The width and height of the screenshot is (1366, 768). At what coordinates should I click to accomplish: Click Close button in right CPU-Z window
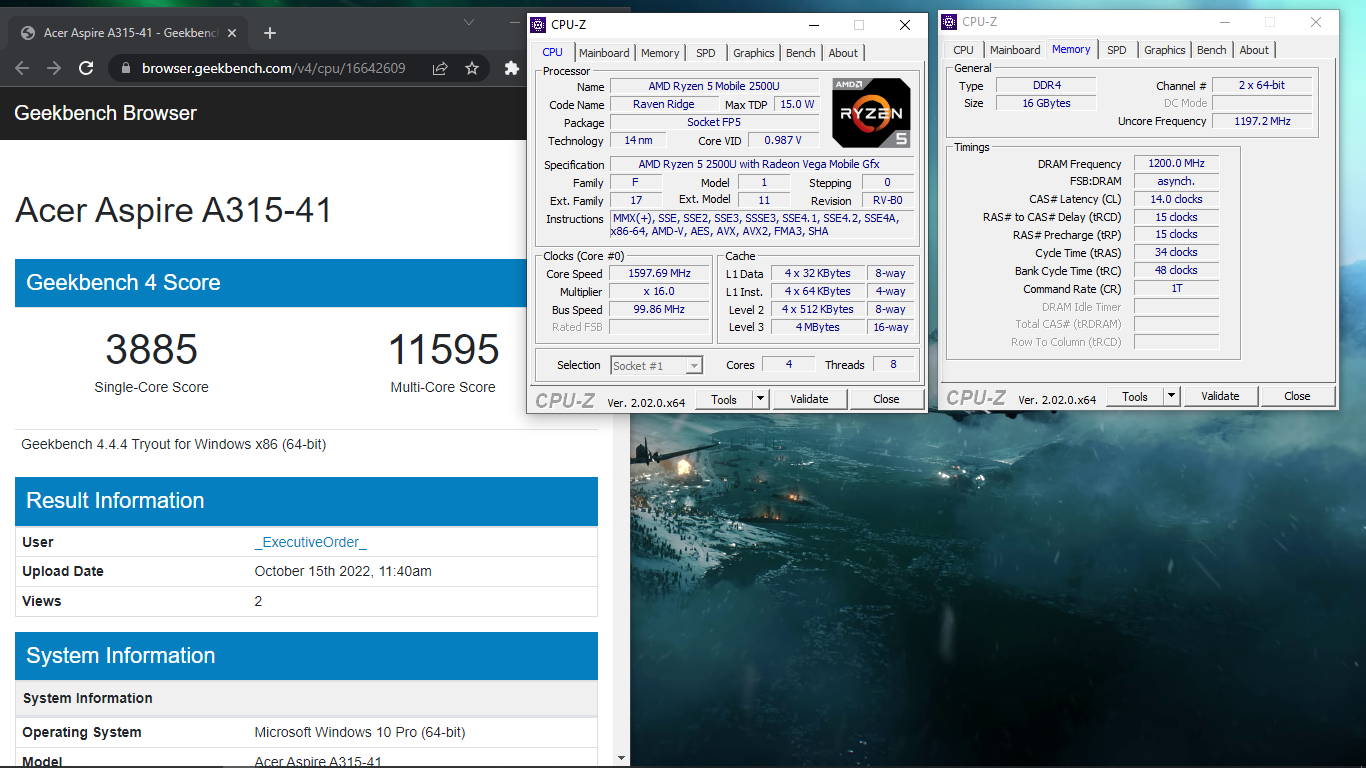click(x=1297, y=396)
